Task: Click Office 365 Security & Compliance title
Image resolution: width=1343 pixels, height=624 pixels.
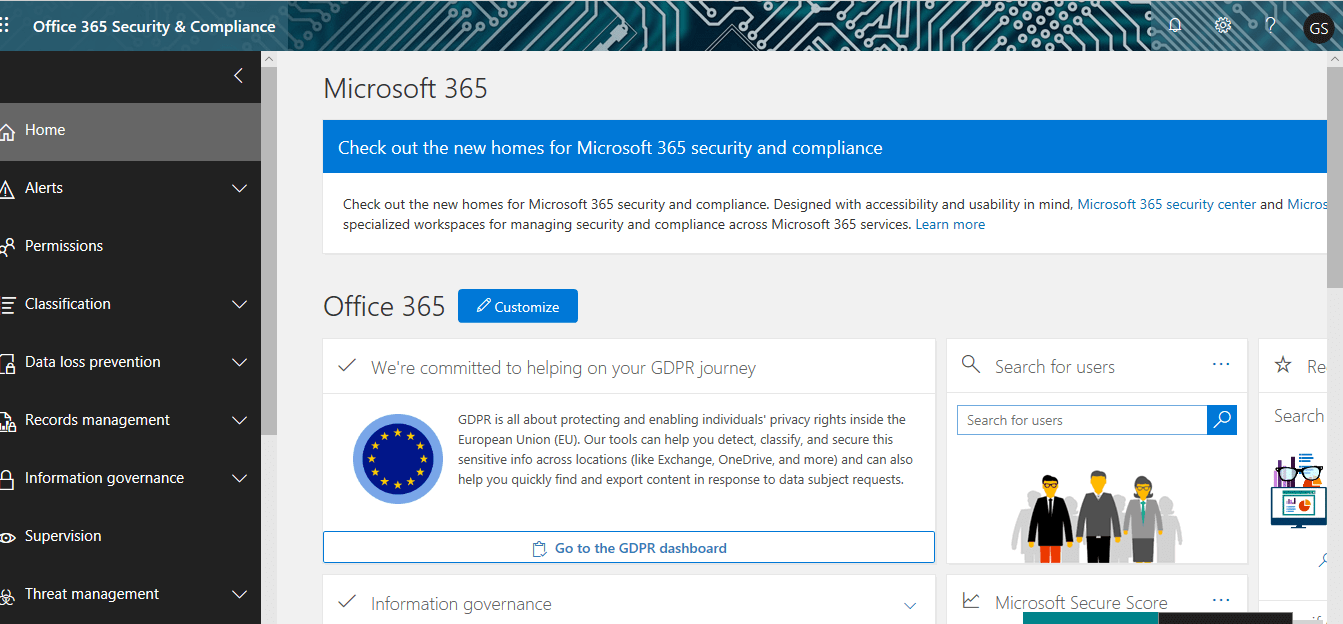Action: tap(154, 26)
